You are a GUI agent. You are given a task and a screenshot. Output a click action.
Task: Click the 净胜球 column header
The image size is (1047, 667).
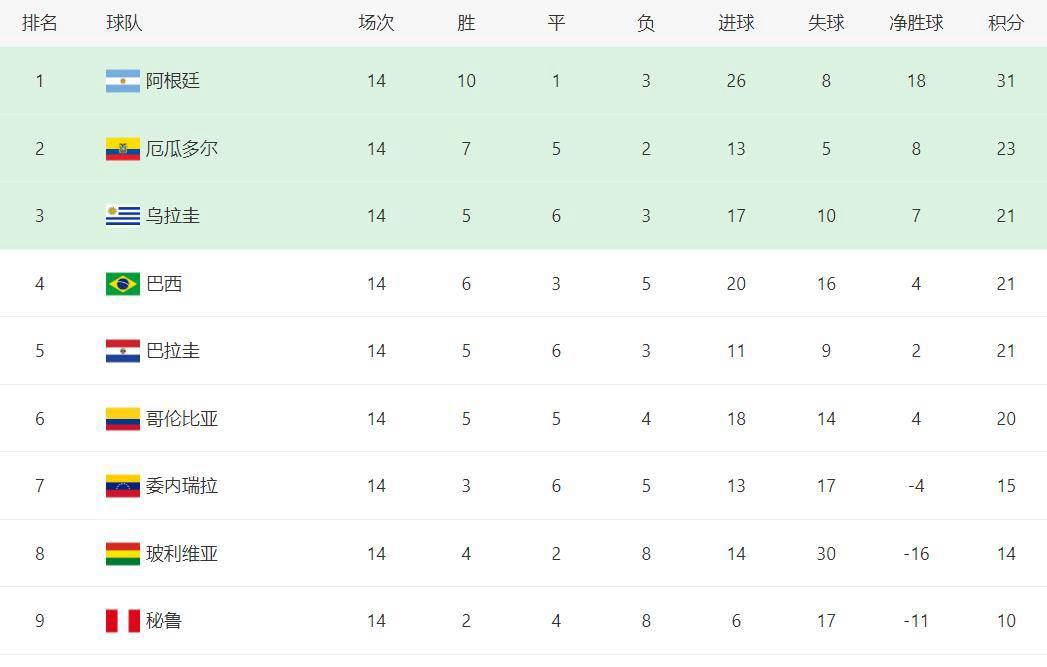(x=916, y=23)
